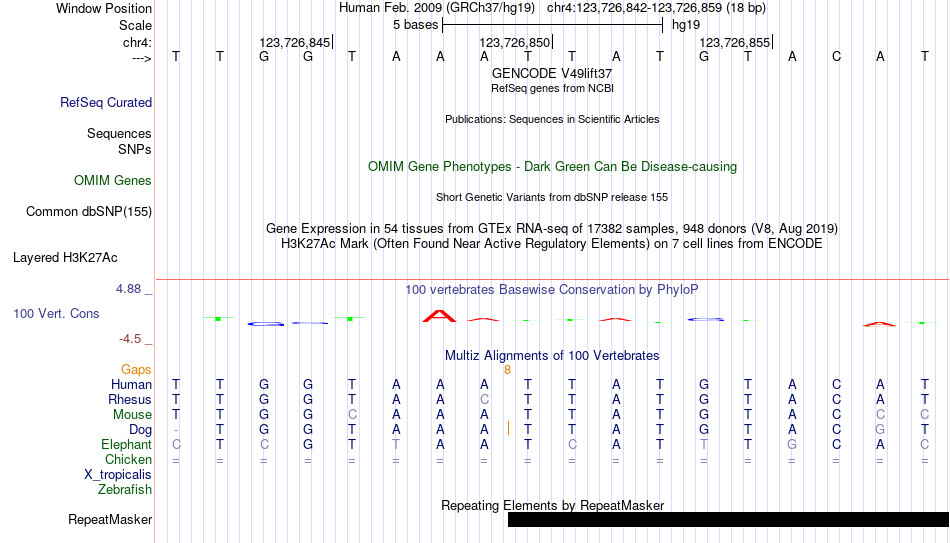Click the Mouse species row label
The height and width of the screenshot is (543, 950).
(132, 415)
